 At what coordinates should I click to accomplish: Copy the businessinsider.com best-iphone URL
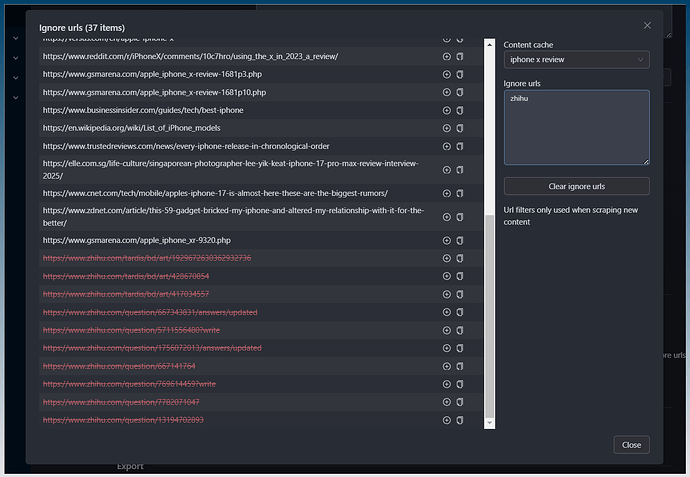tap(460, 110)
